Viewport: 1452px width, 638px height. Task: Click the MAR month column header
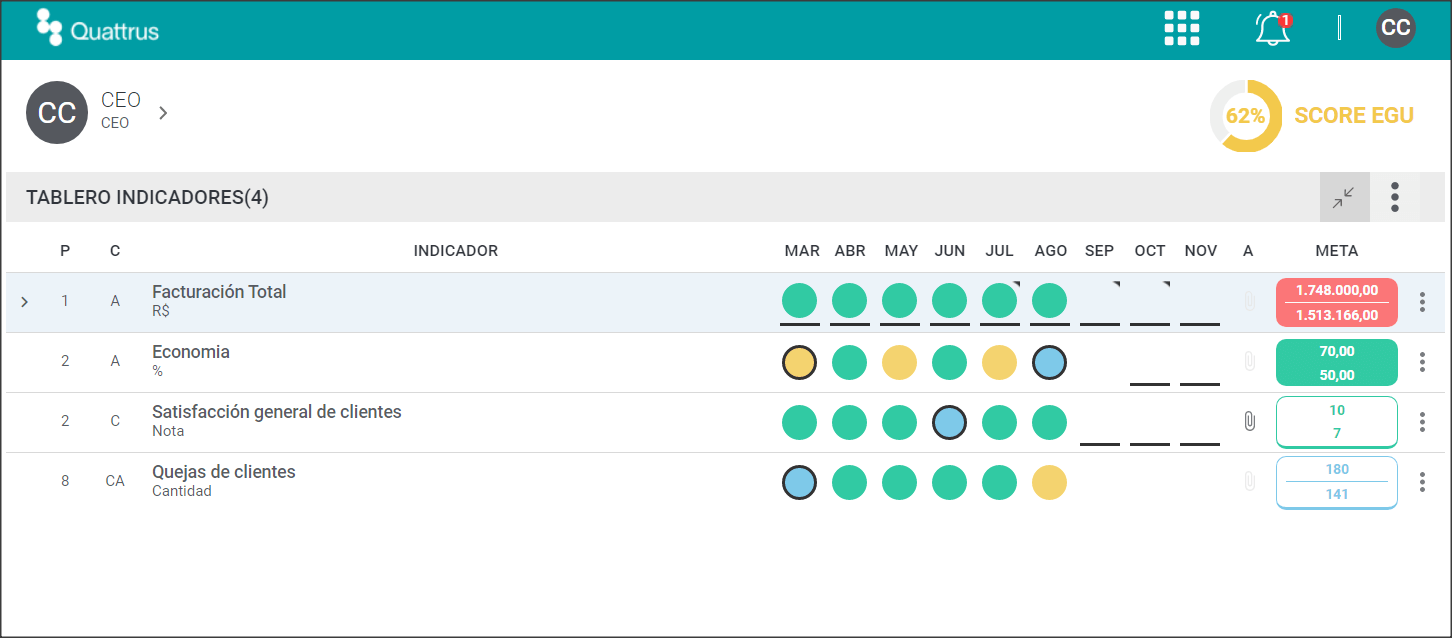(x=802, y=251)
